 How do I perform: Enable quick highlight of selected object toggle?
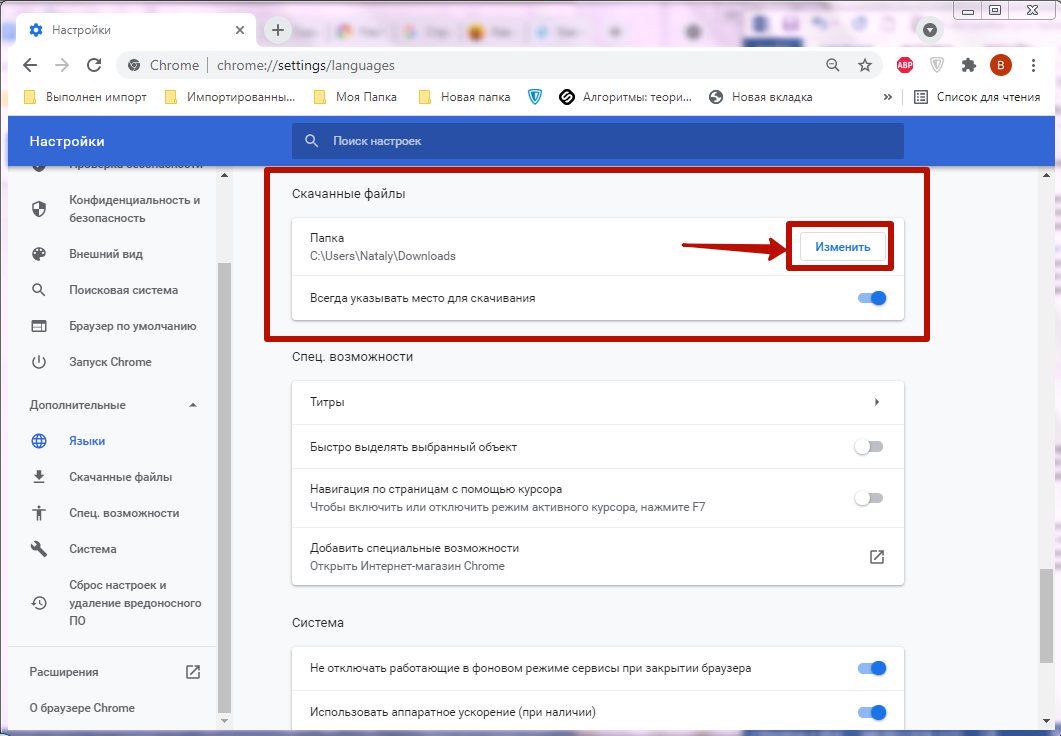(x=868, y=447)
